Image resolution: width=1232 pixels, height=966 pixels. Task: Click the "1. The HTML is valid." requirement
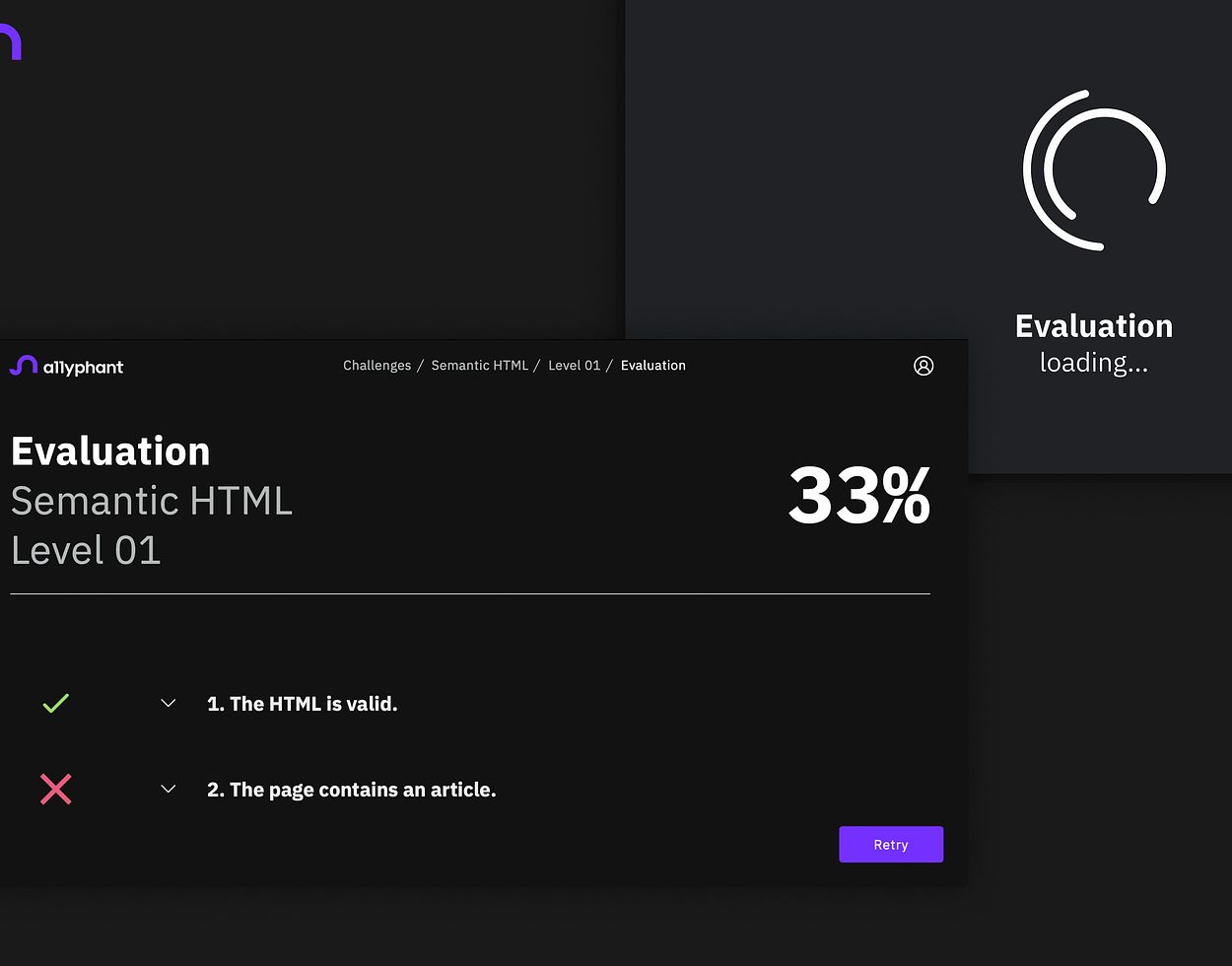(x=303, y=704)
